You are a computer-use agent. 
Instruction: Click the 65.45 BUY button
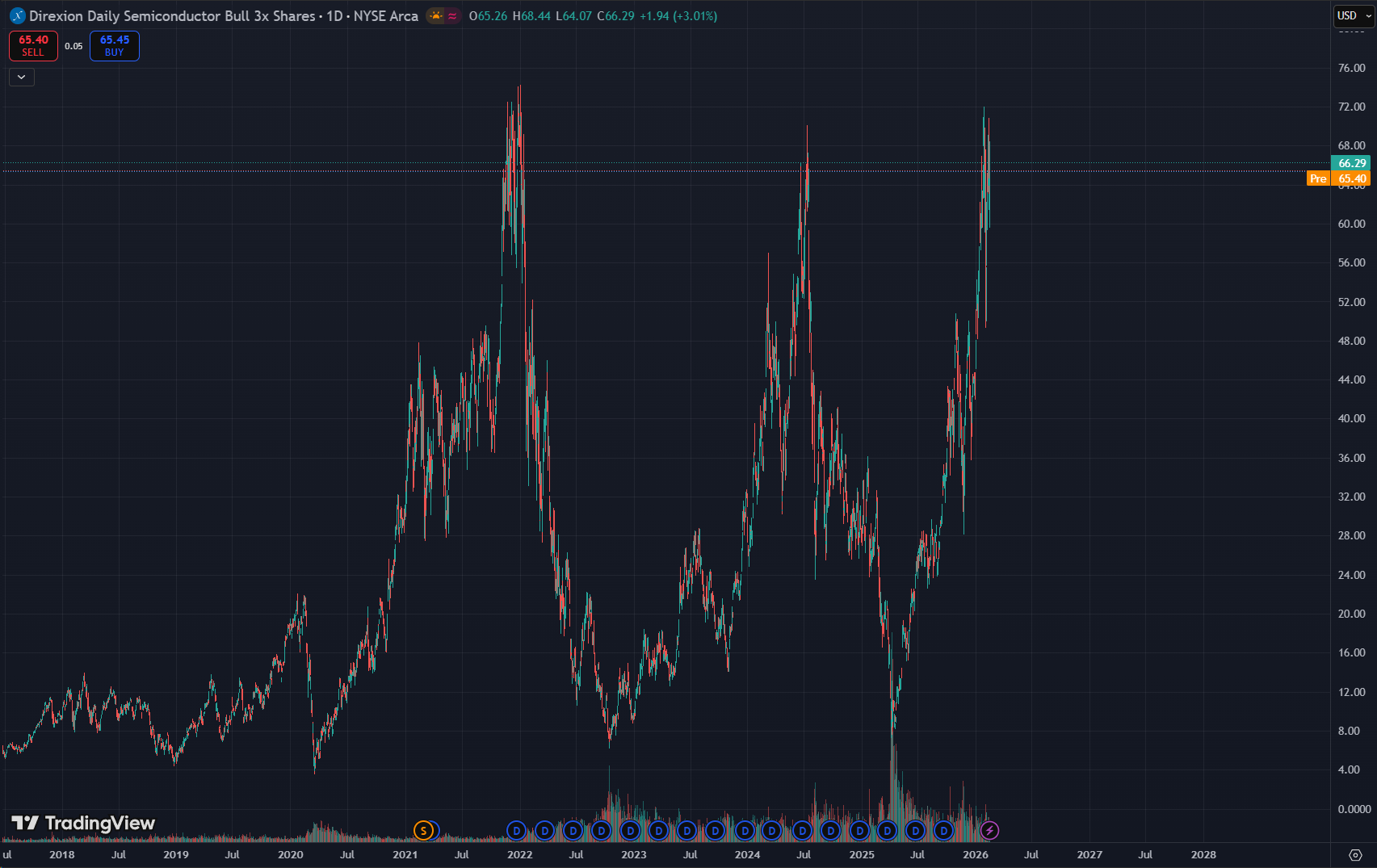pos(115,46)
